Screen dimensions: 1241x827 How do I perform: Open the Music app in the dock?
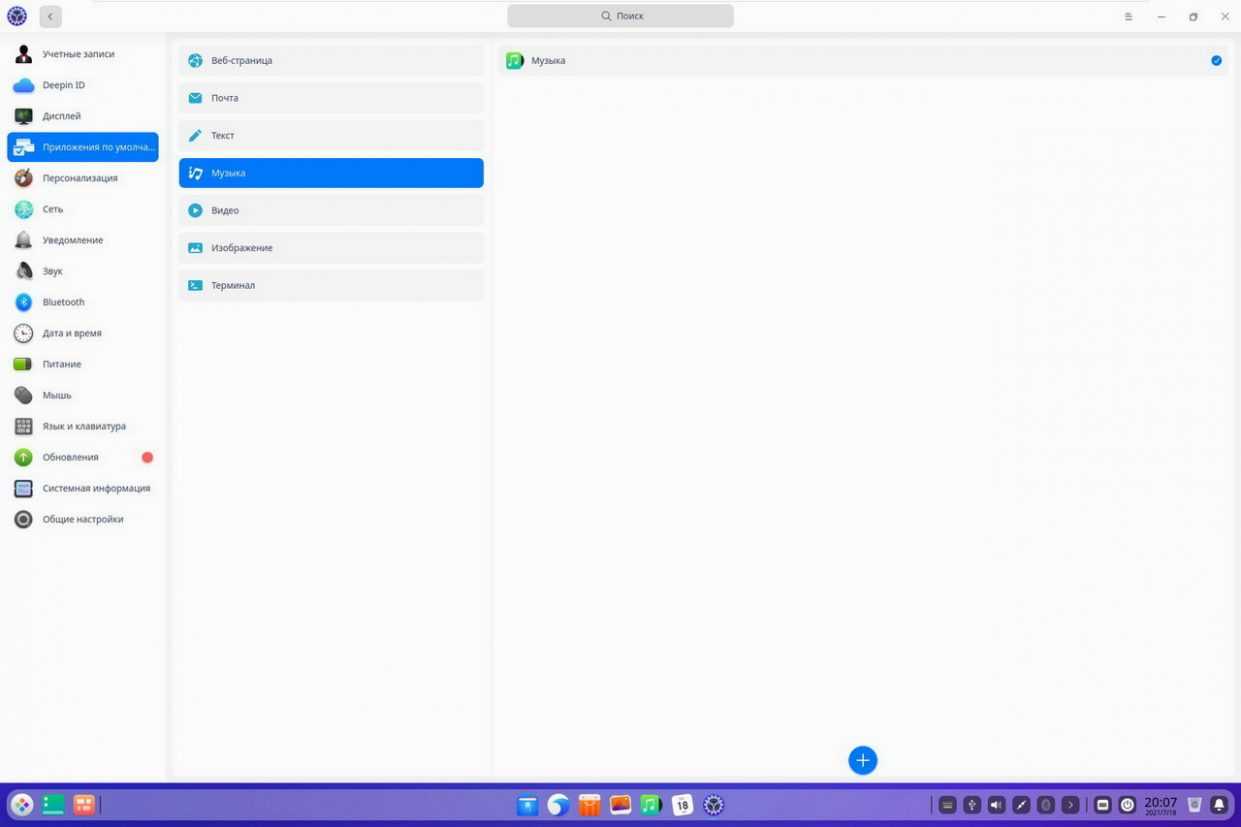click(651, 805)
